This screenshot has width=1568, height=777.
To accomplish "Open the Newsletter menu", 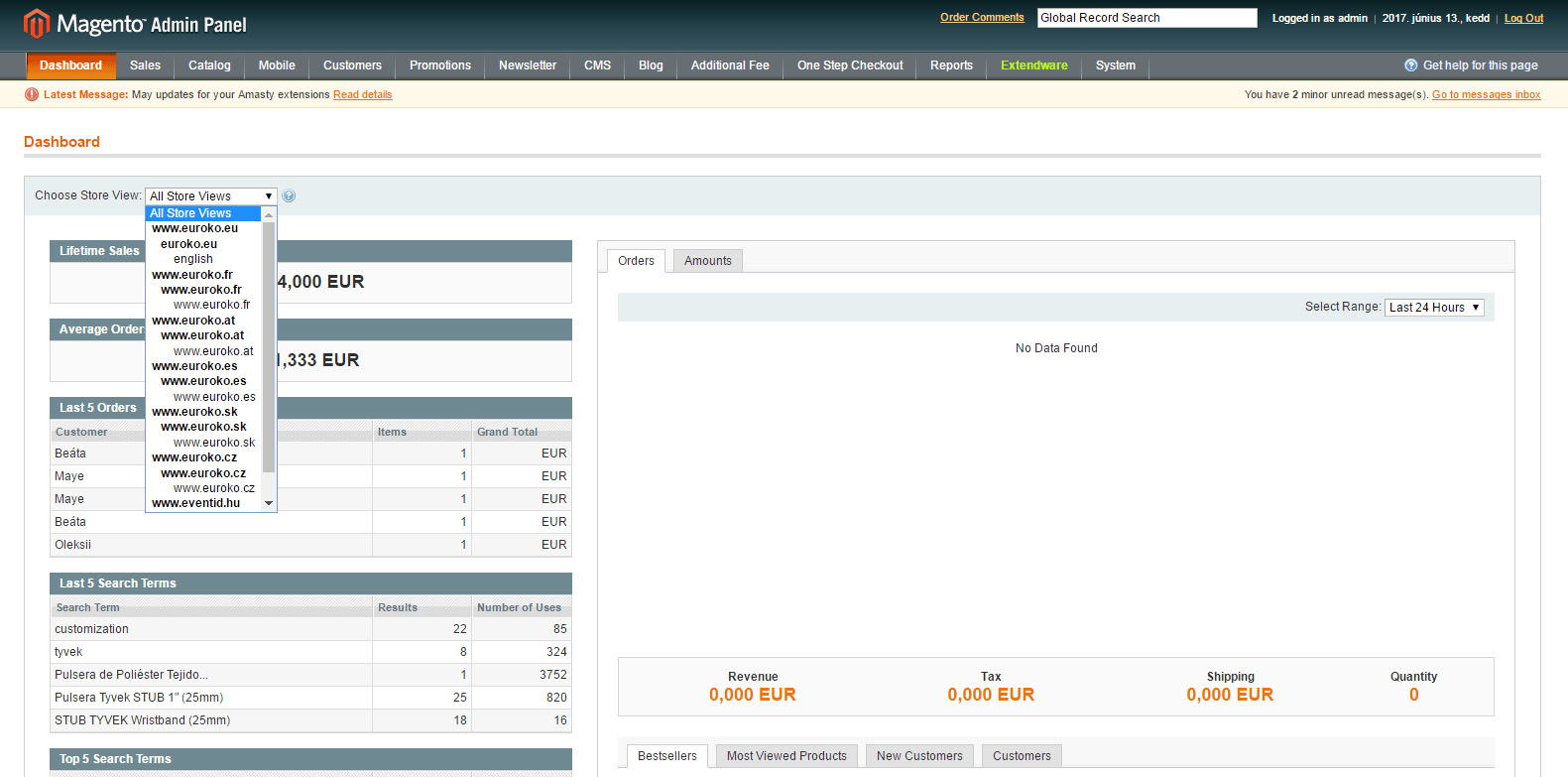I will tap(528, 65).
